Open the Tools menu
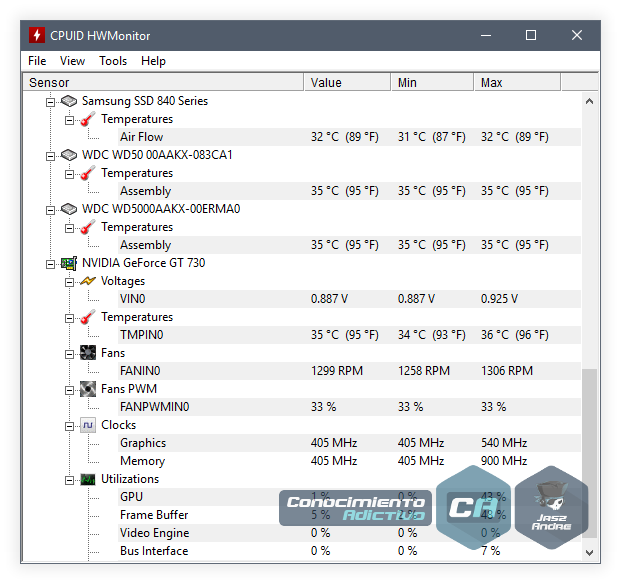The width and height of the screenshot is (621, 584). click(x=113, y=61)
